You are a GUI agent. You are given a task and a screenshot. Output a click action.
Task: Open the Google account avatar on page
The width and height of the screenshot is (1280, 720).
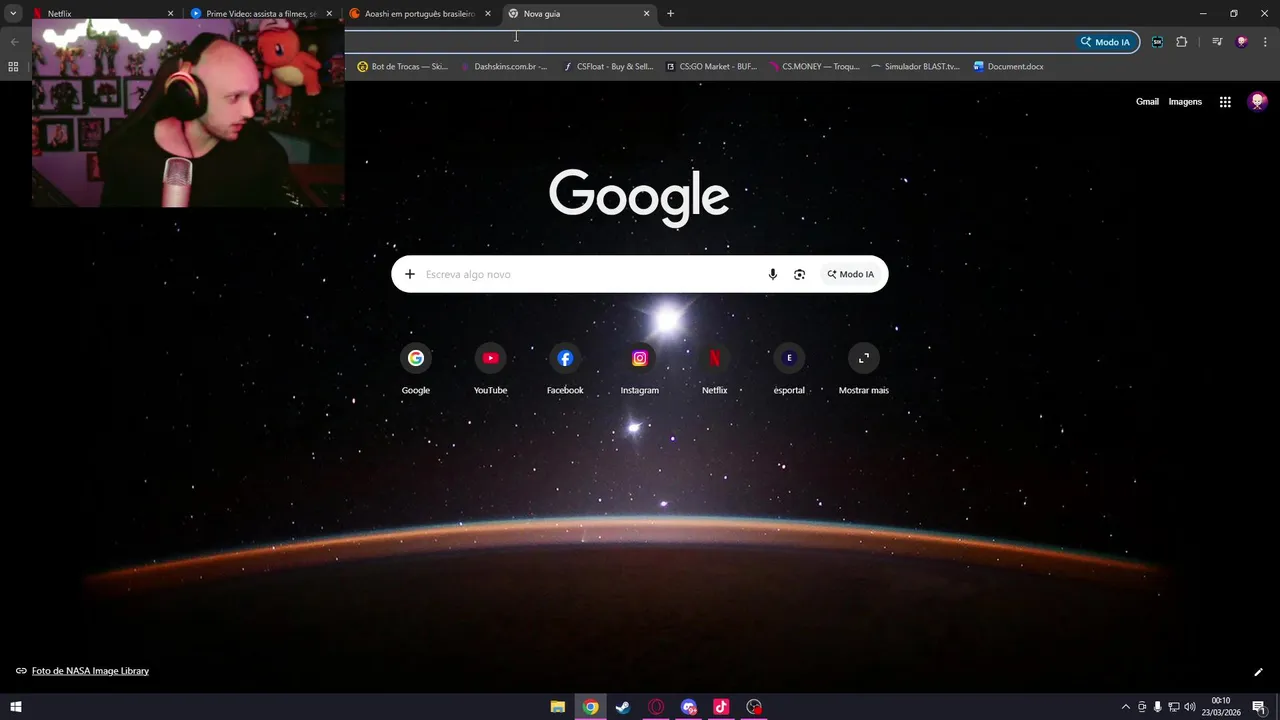[x=1258, y=102]
